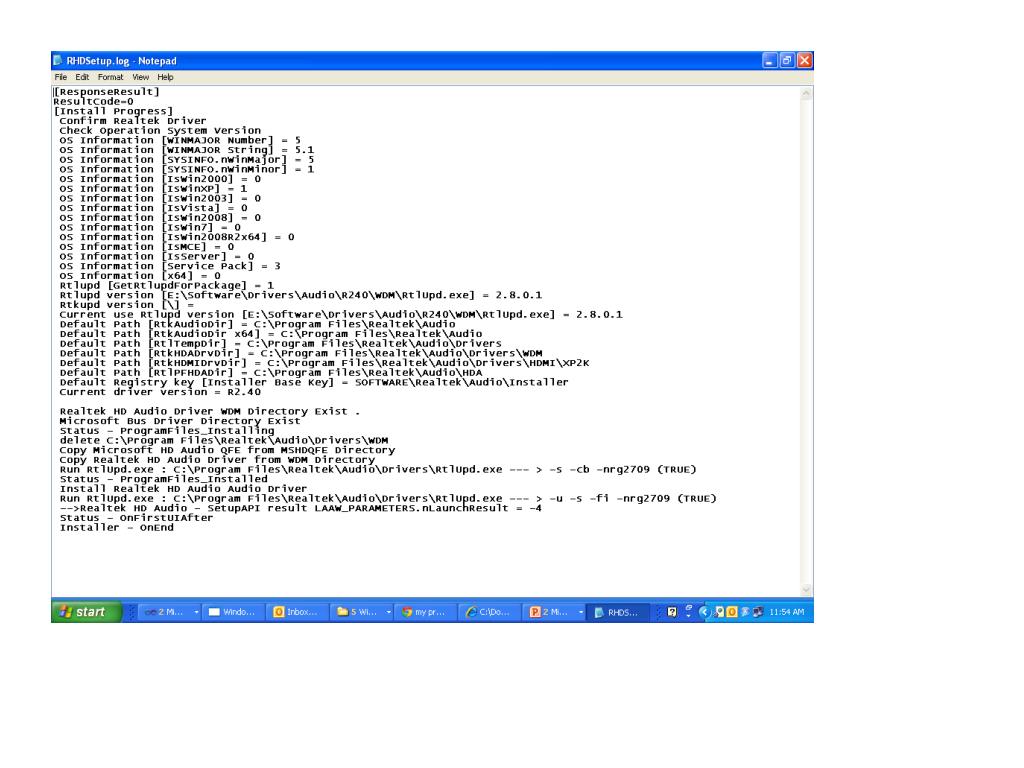Open the Edit menu
The width and height of the screenshot is (1024, 768).
point(82,77)
